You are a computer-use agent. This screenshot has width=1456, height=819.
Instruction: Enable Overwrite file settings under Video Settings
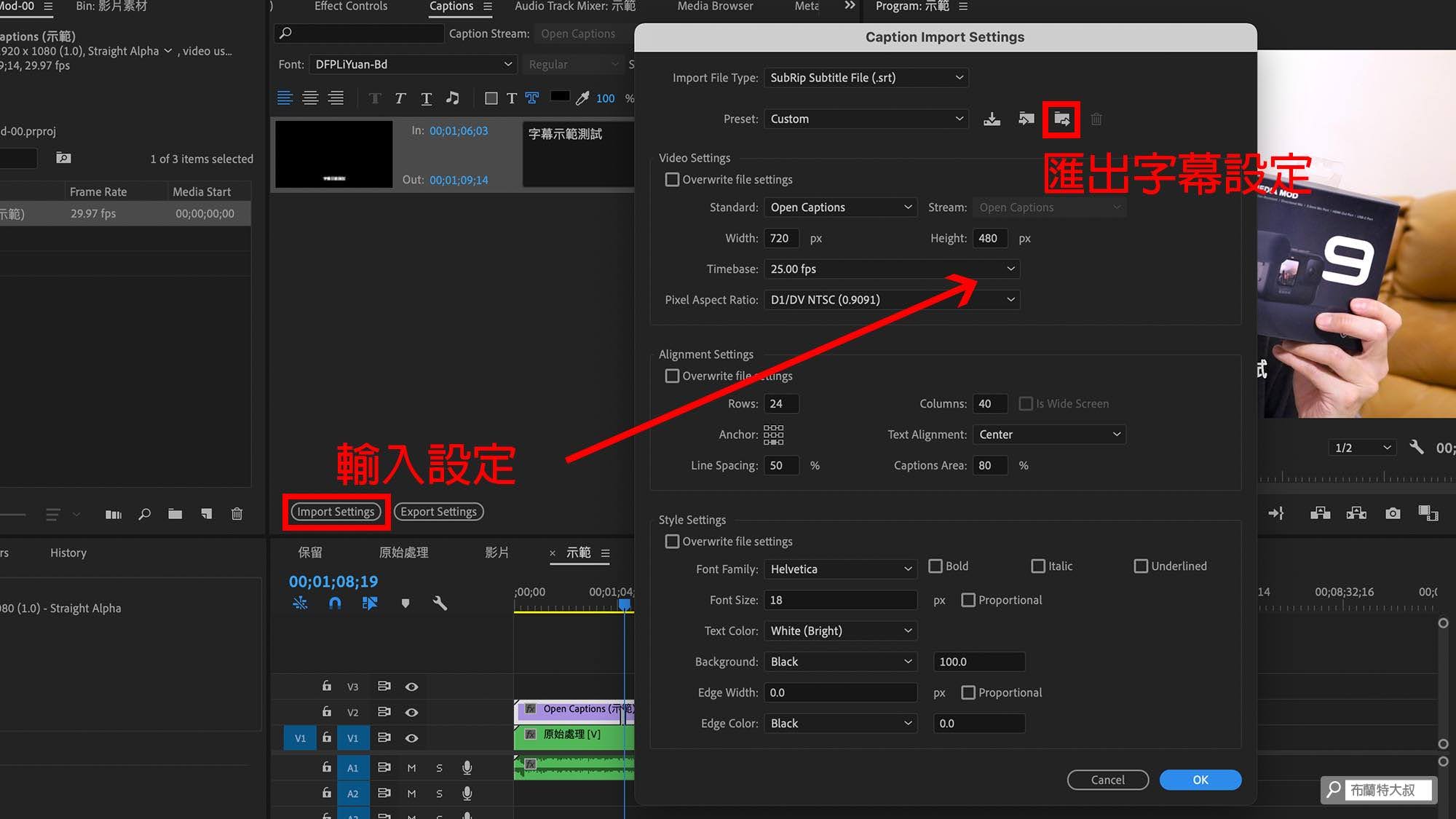pos(672,179)
